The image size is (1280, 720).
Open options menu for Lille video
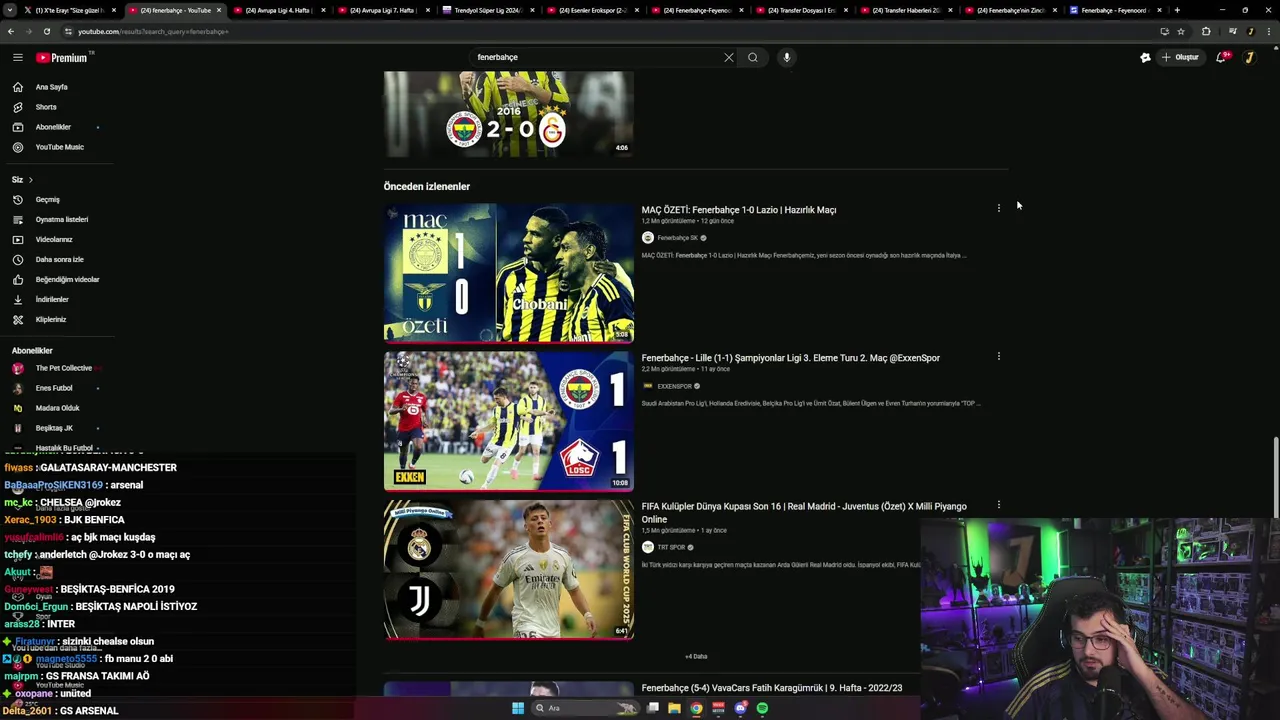pos(998,356)
